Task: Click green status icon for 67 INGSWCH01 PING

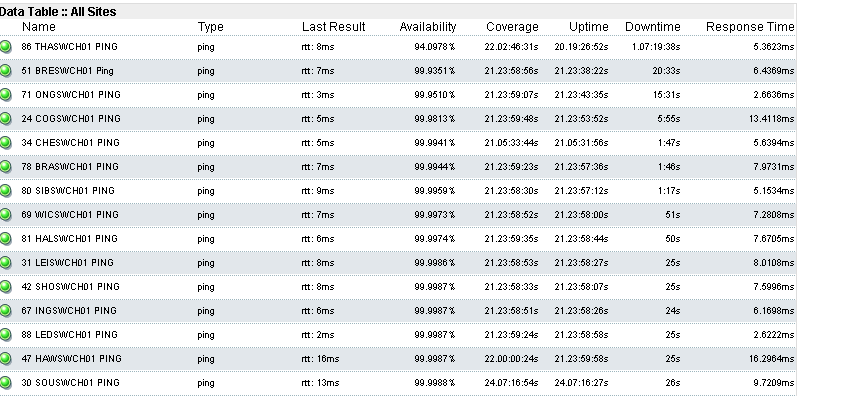Action: pyautogui.click(x=5, y=311)
